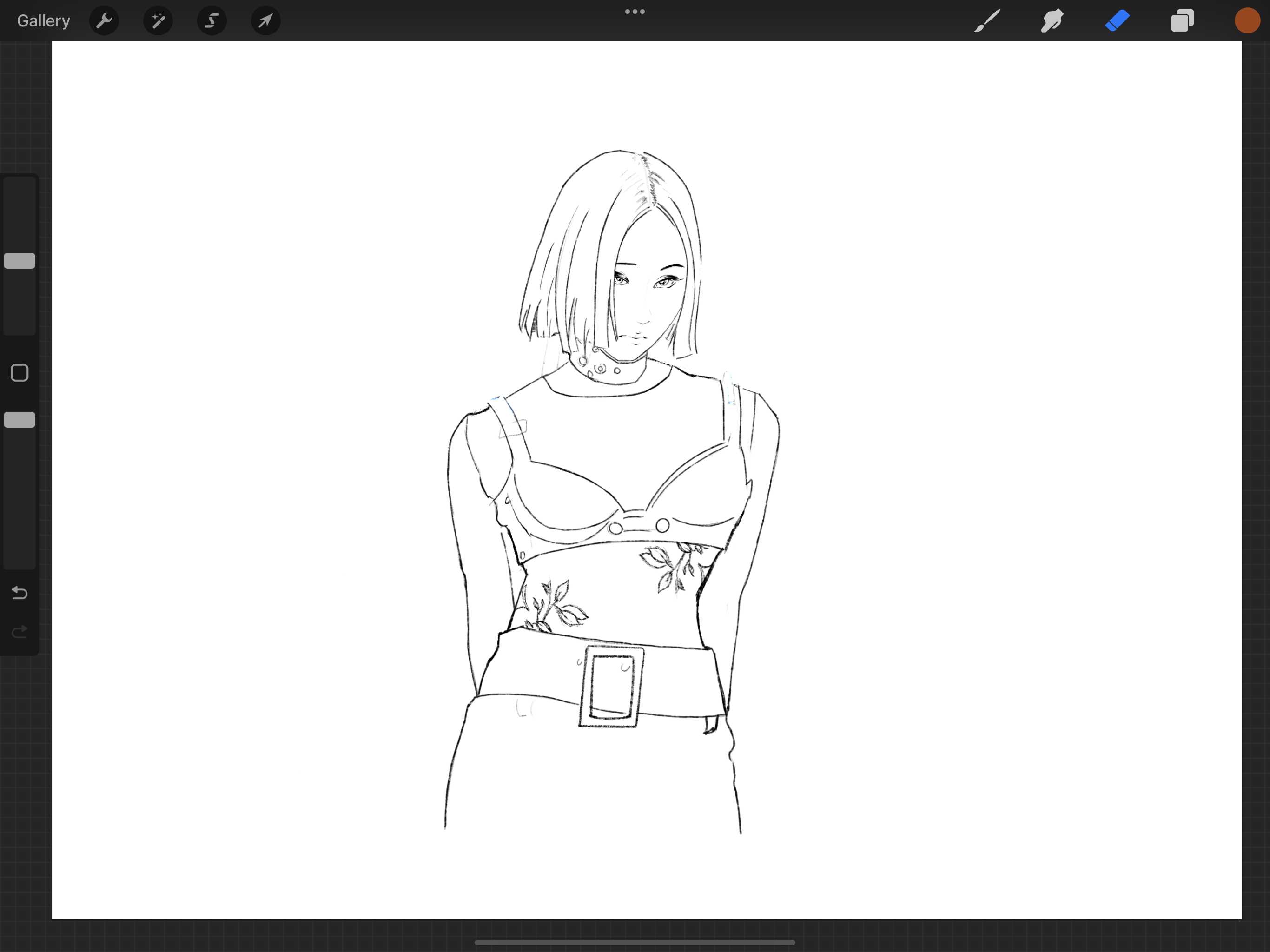Tap the square modify button in the sidebar
Viewport: 1270px width, 952px height.
20,373
